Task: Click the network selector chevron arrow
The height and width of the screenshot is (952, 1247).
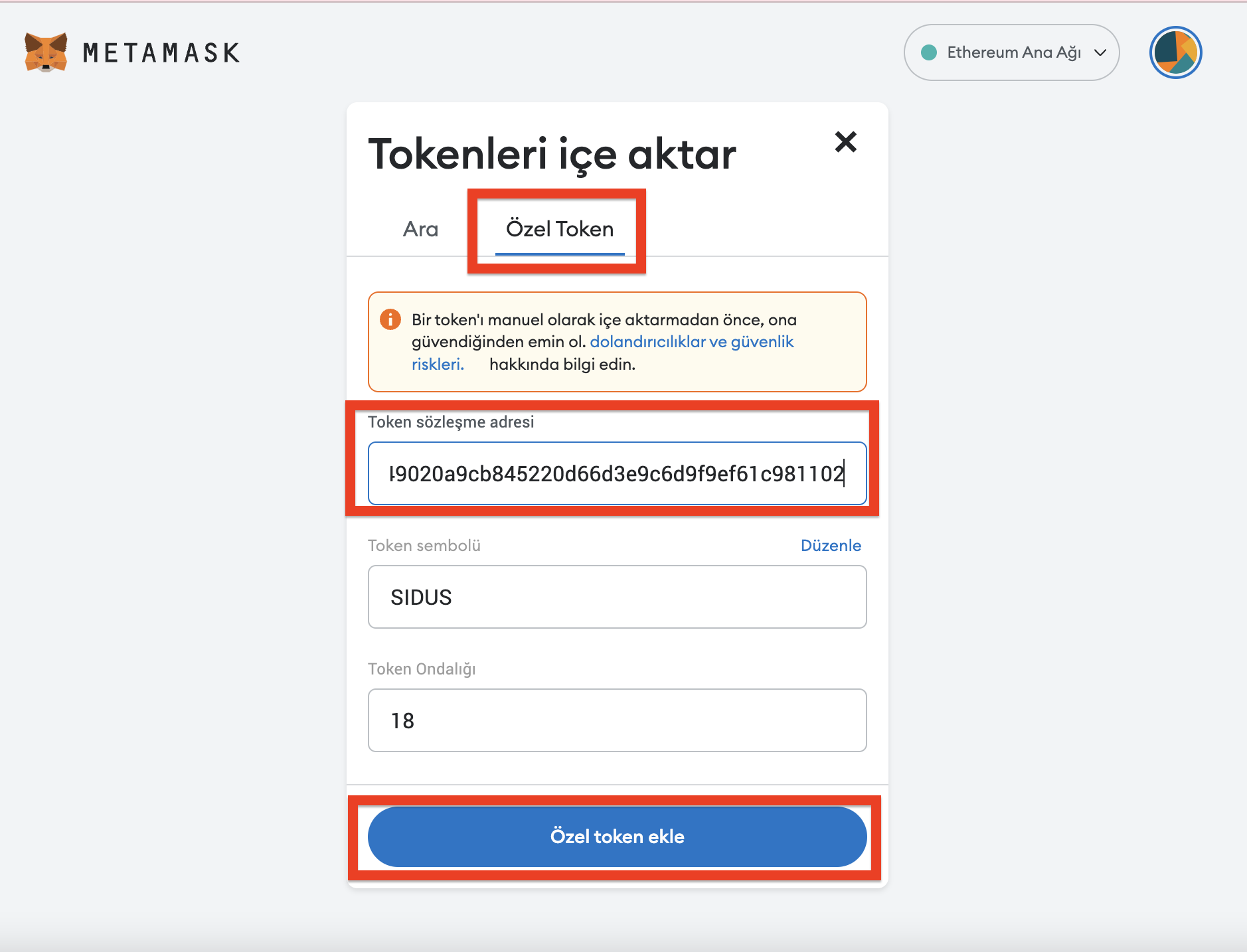Action: [x=1100, y=52]
